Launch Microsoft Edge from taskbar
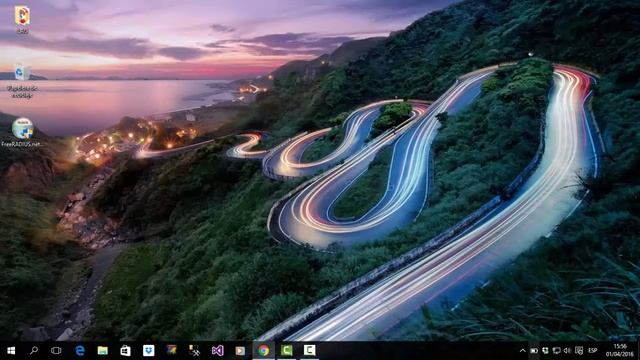 80,350
